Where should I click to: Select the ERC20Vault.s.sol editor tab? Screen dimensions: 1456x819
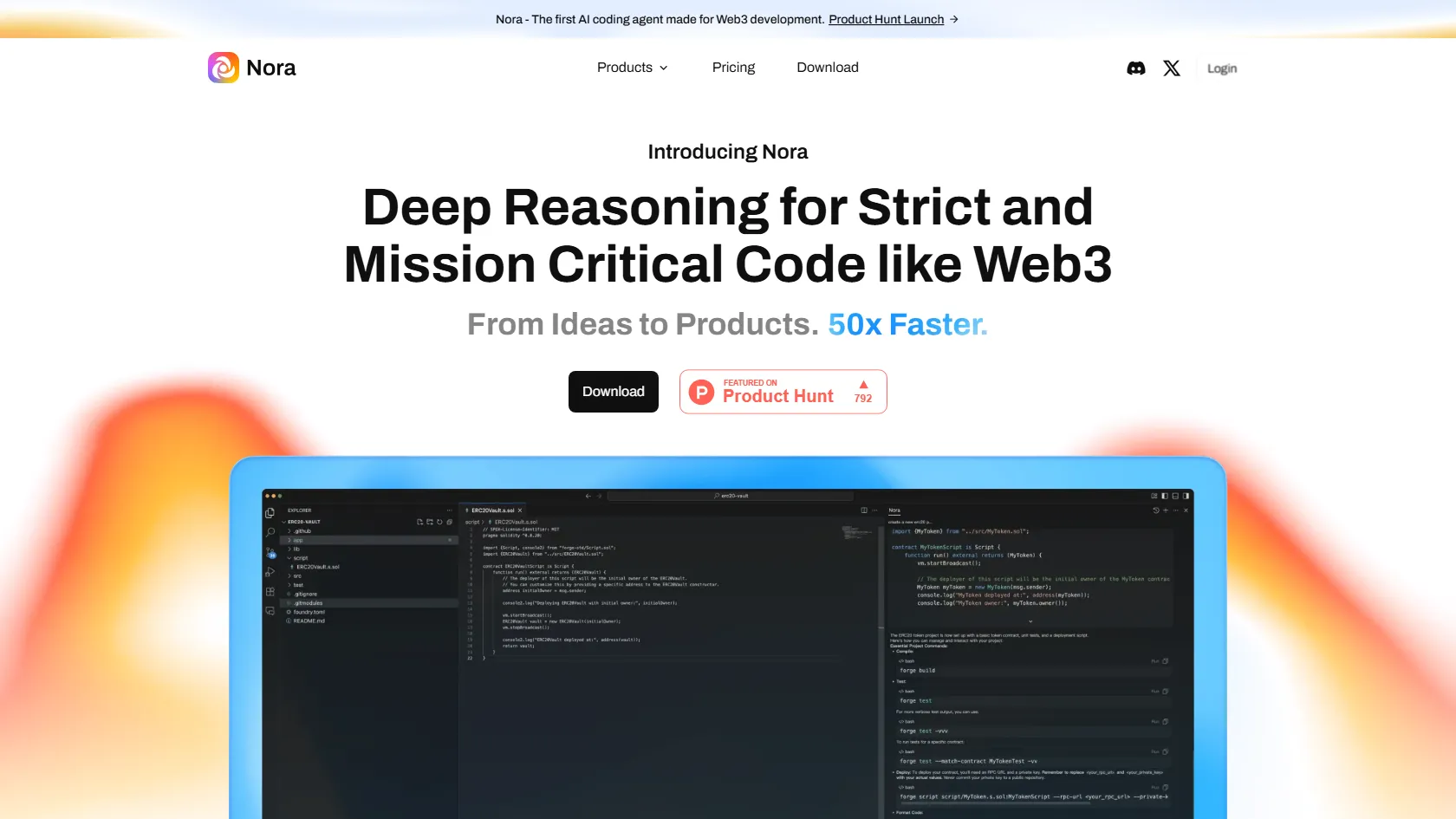492,510
